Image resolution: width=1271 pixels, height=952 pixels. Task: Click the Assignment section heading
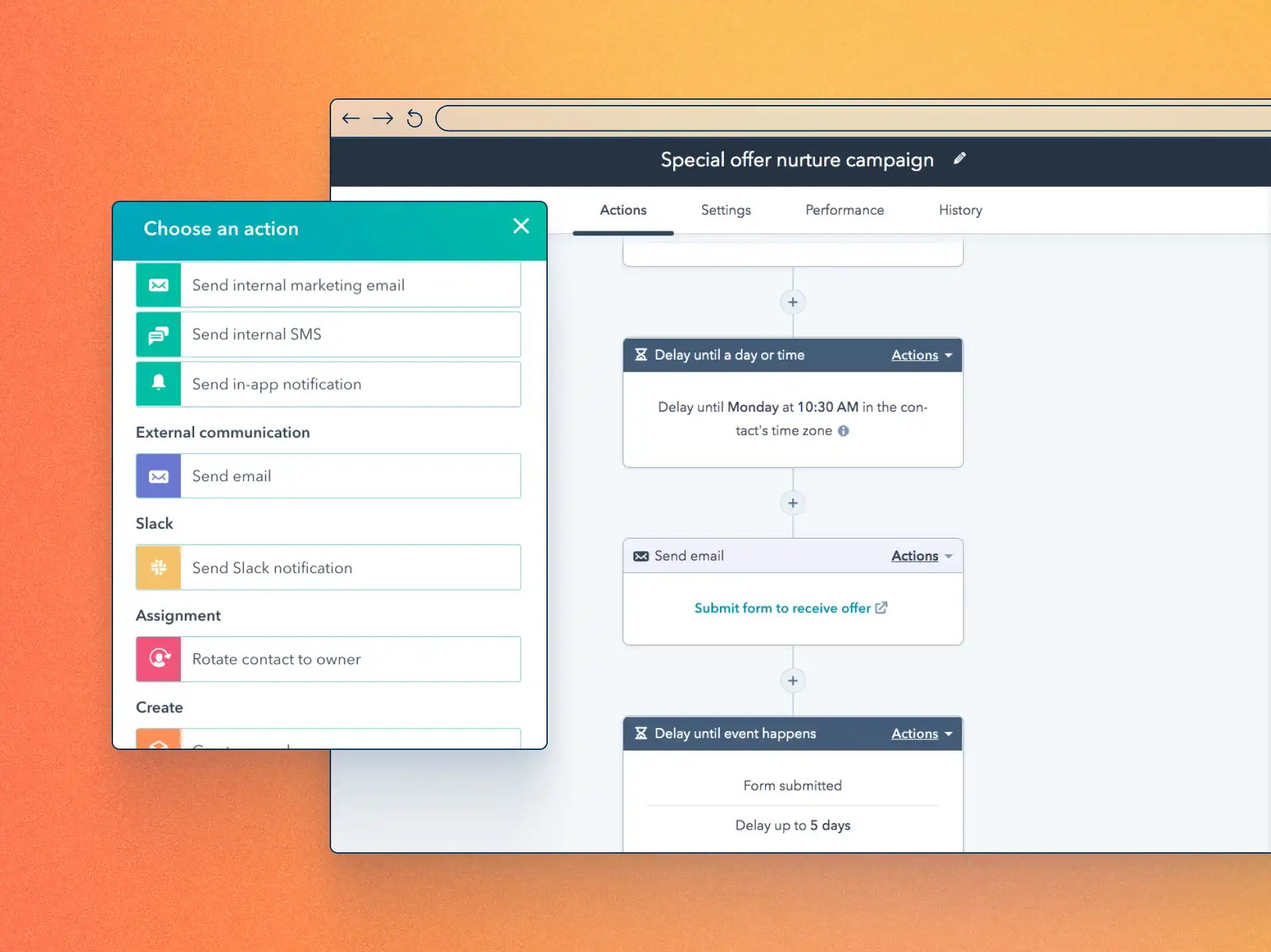178,616
